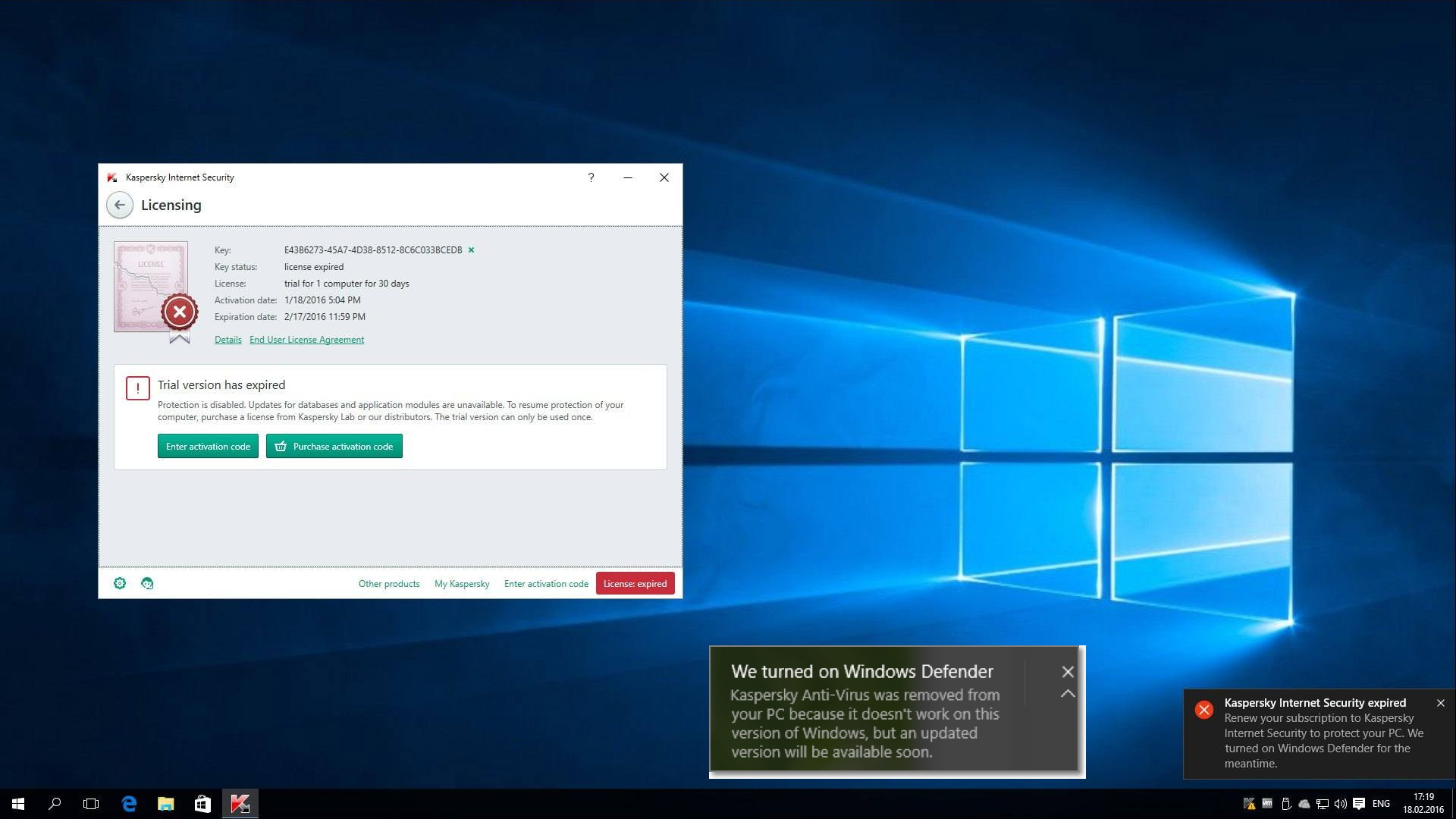The height and width of the screenshot is (819, 1456).
Task: Launch Microsoft Edge from taskbar
Action: 129,804
